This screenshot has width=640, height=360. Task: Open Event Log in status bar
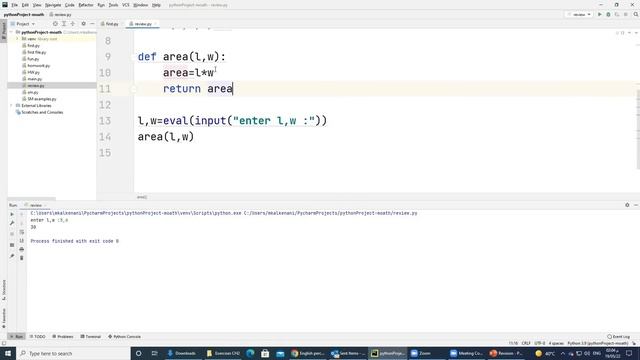coord(618,337)
